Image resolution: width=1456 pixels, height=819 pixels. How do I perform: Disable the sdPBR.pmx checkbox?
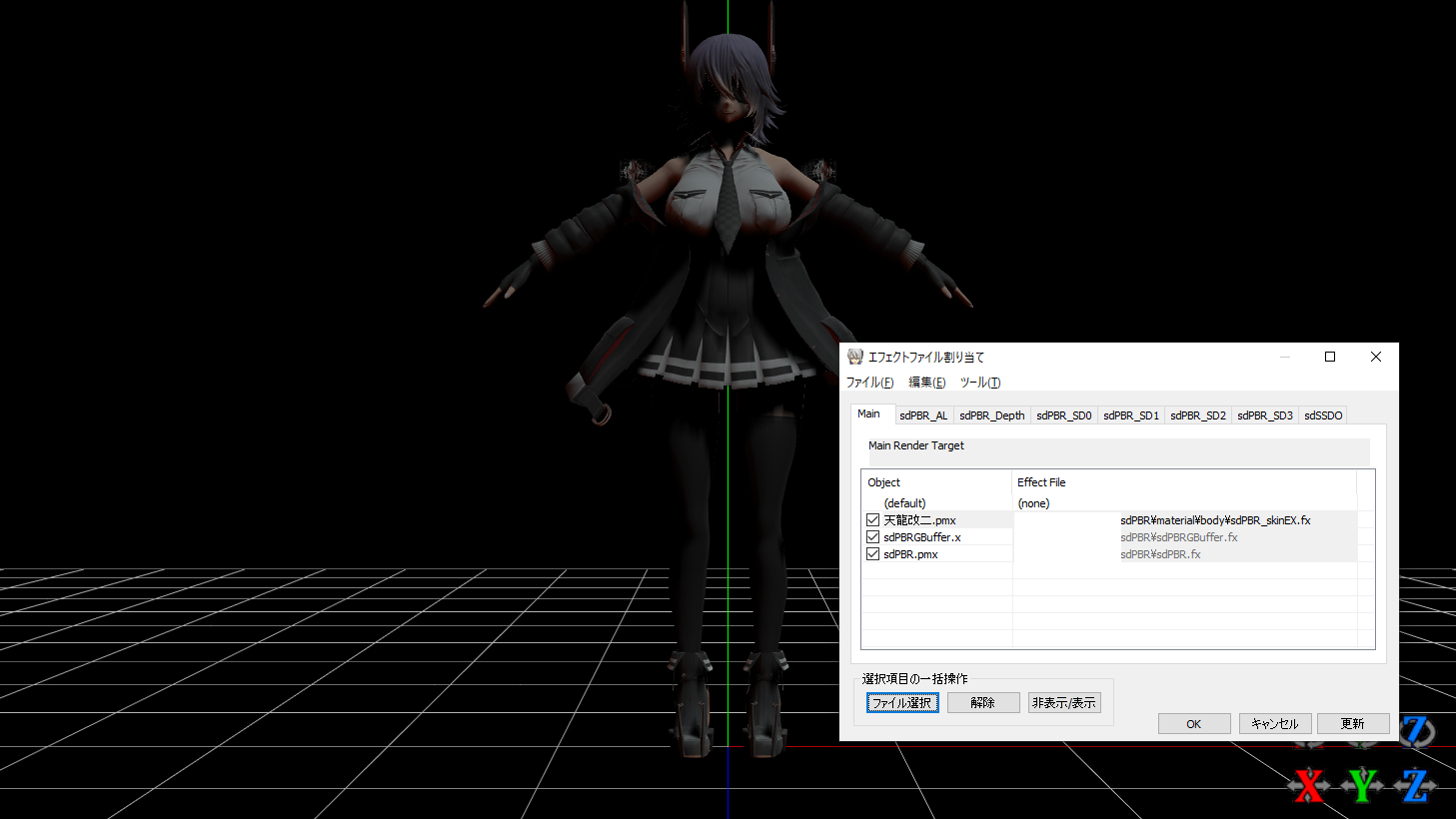coord(872,554)
